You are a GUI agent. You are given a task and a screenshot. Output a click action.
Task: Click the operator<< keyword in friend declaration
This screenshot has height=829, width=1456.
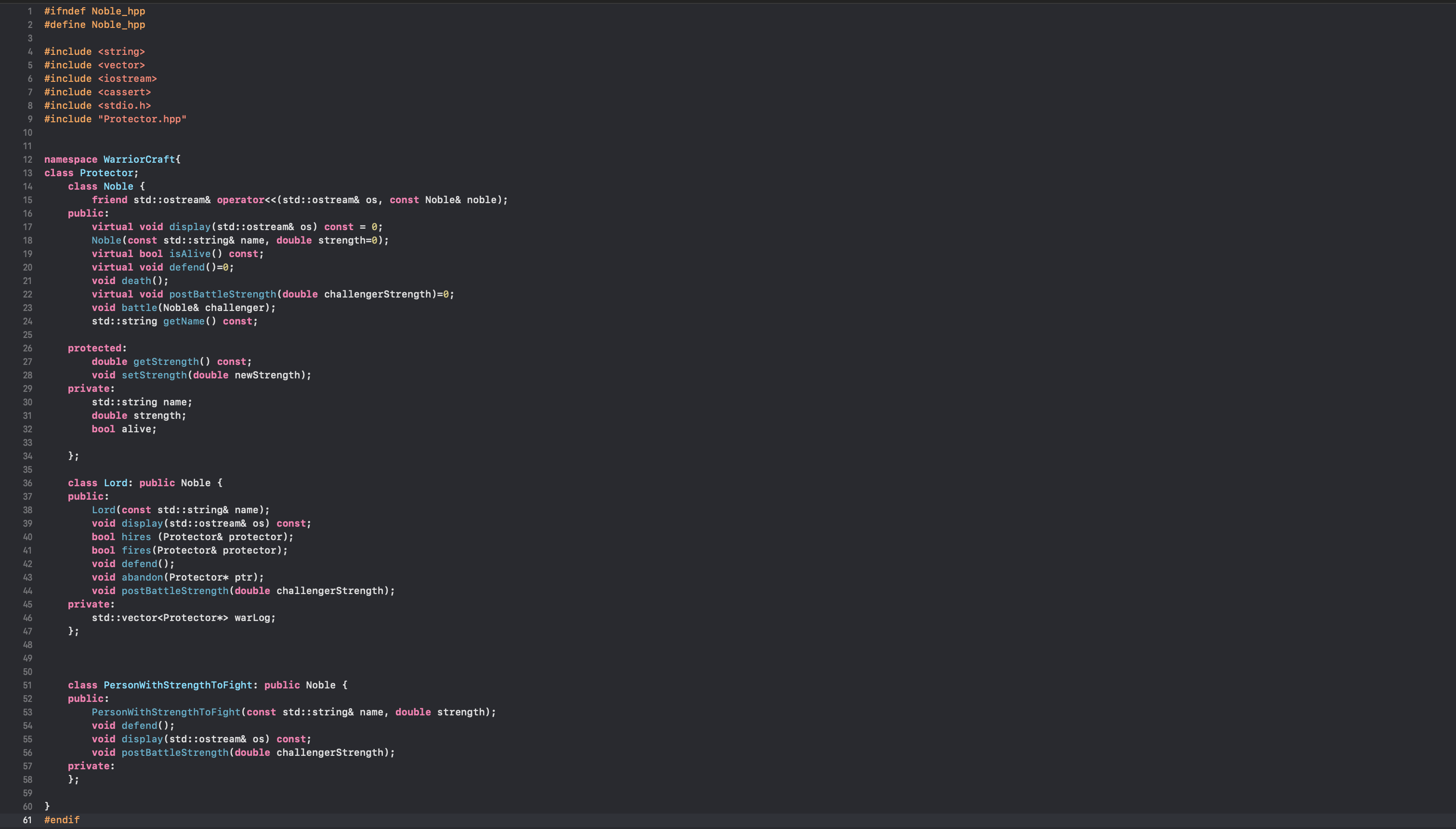pyautogui.click(x=240, y=200)
